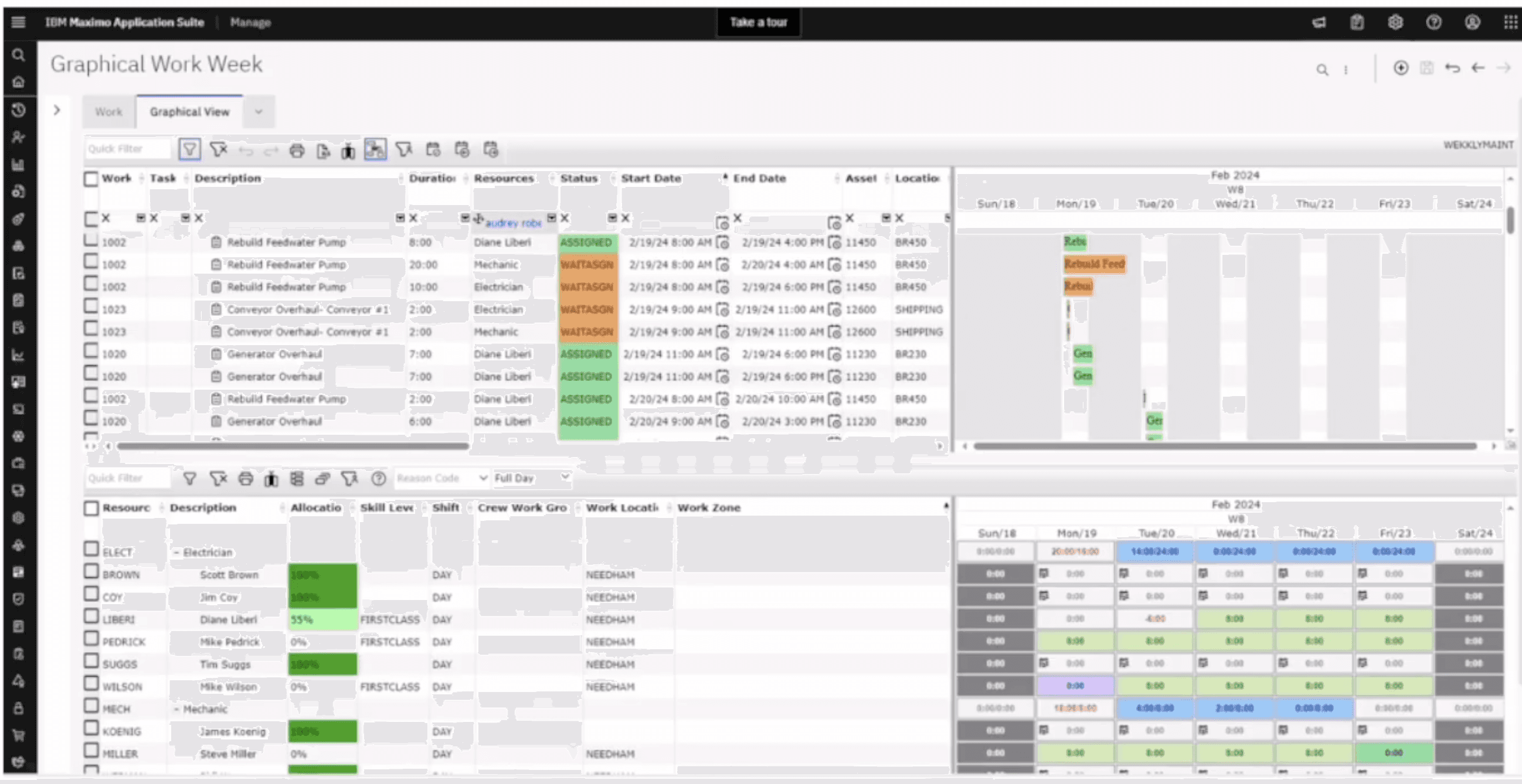
Task: Open the Full Day dropdown
Action: pos(532,478)
